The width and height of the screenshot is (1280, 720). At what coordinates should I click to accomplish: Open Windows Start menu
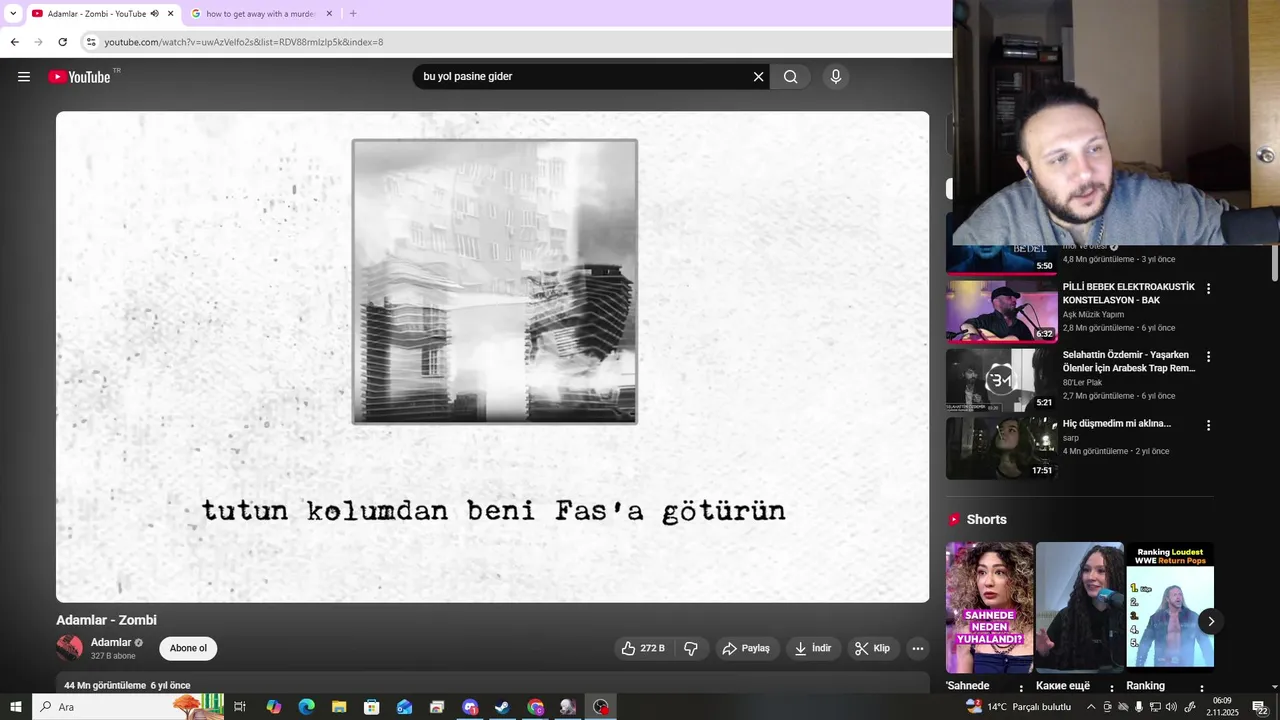[15, 707]
